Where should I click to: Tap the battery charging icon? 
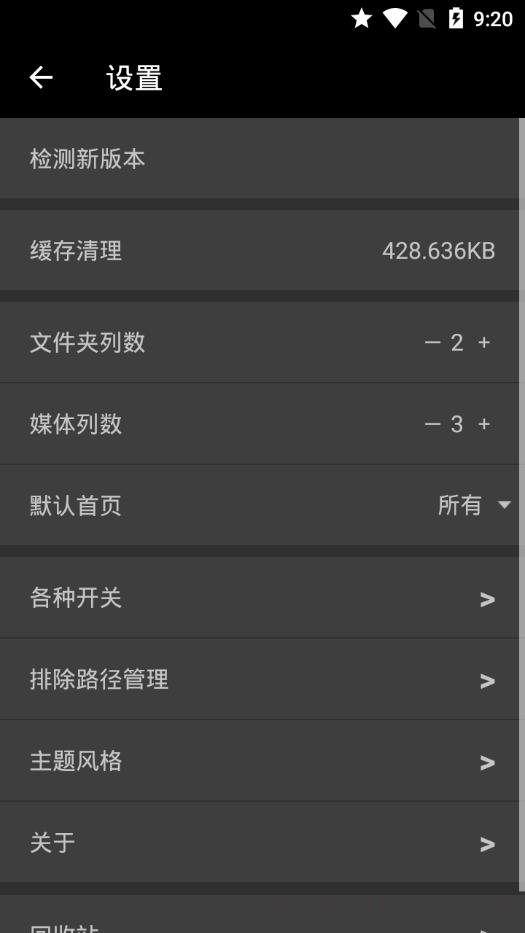tap(455, 18)
